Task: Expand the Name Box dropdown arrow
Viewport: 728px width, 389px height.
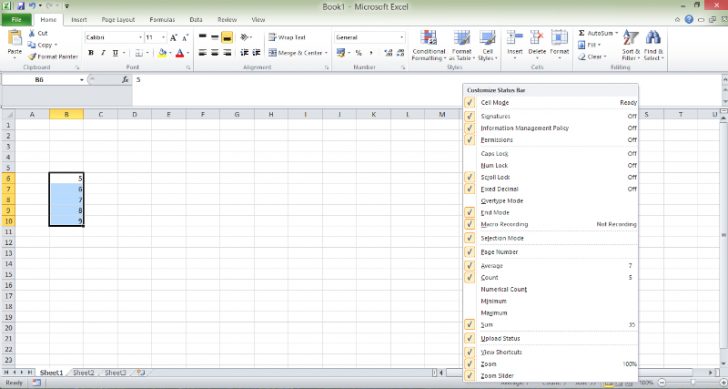Action: click(x=82, y=80)
